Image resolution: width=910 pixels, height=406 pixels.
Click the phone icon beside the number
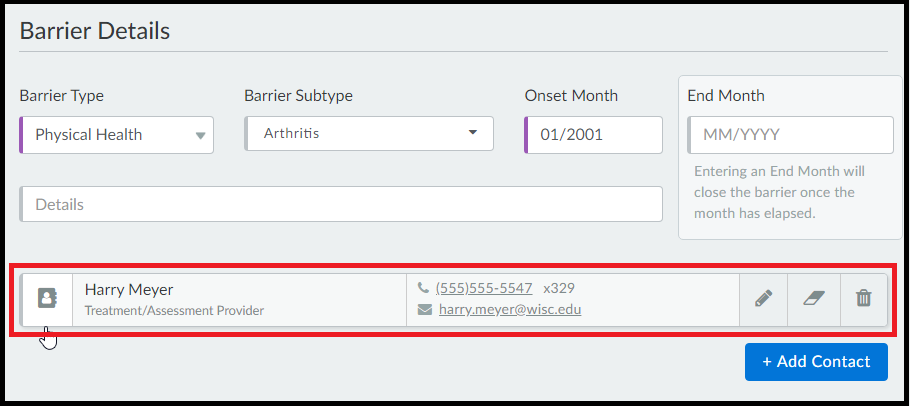[423, 288]
